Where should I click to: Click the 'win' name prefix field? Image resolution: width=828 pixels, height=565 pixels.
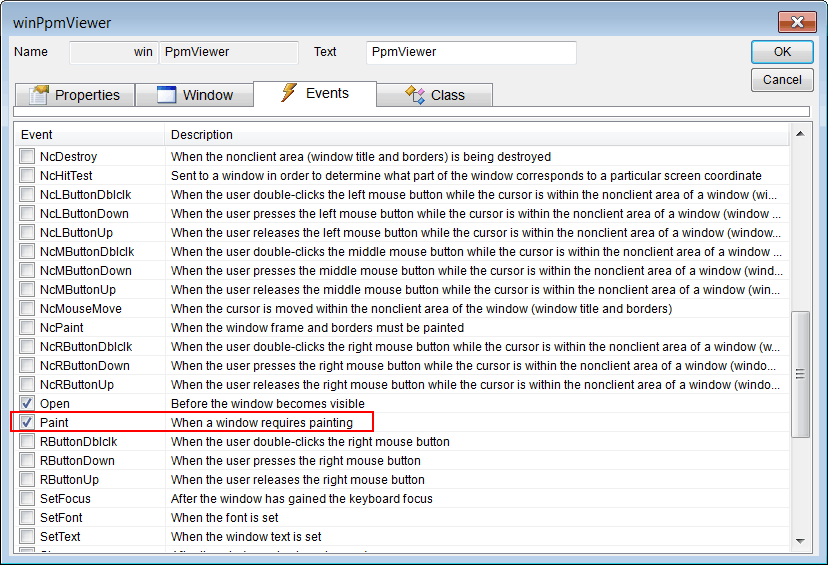pos(114,52)
